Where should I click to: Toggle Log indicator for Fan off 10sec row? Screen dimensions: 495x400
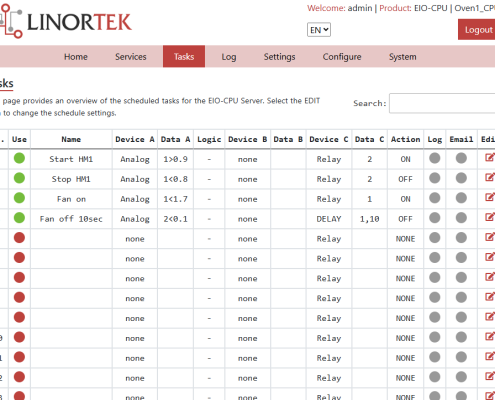[x=435, y=218]
